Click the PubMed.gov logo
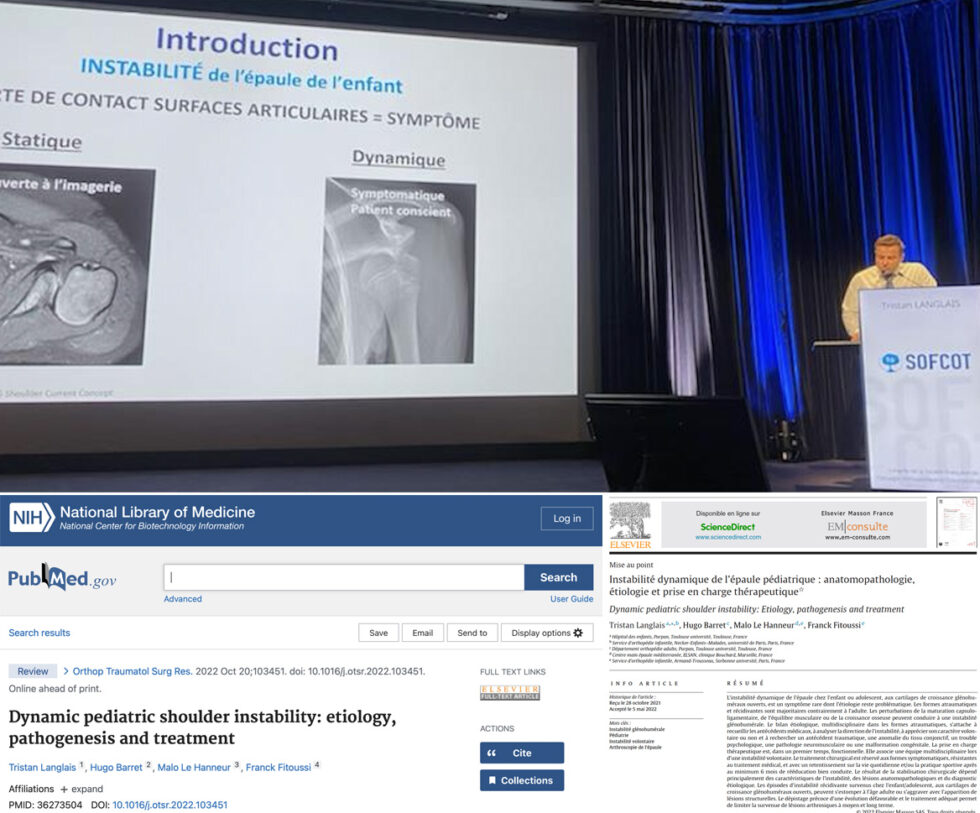 [x=62, y=578]
